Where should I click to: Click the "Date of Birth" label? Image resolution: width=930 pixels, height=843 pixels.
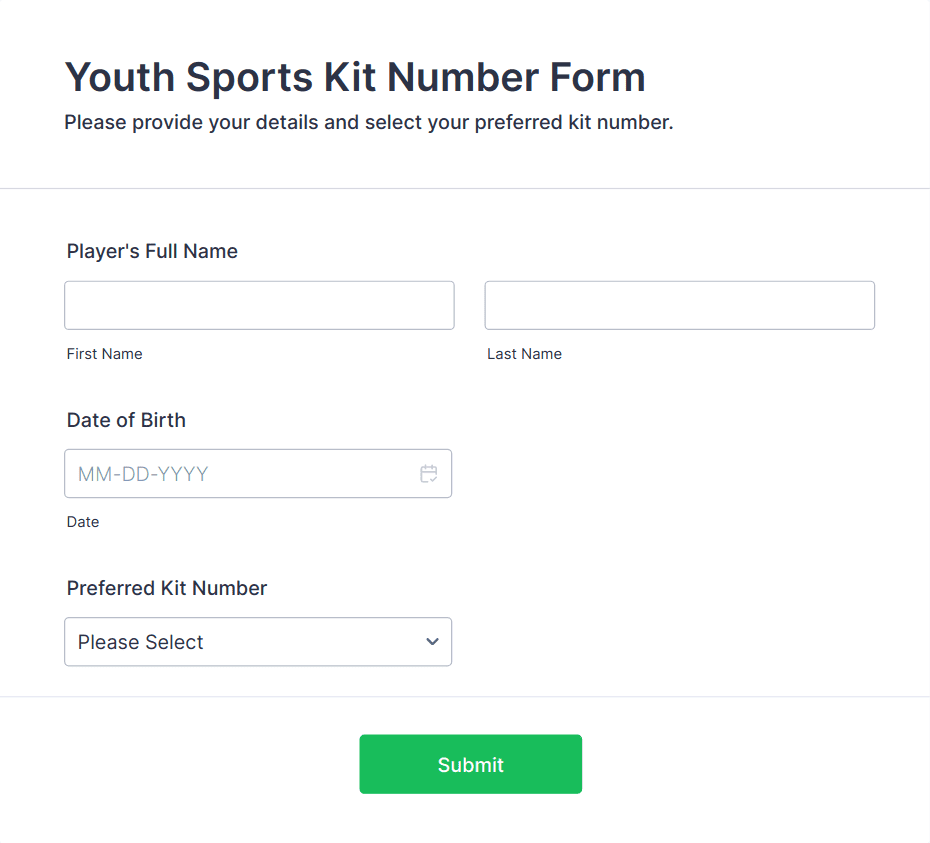click(x=126, y=420)
